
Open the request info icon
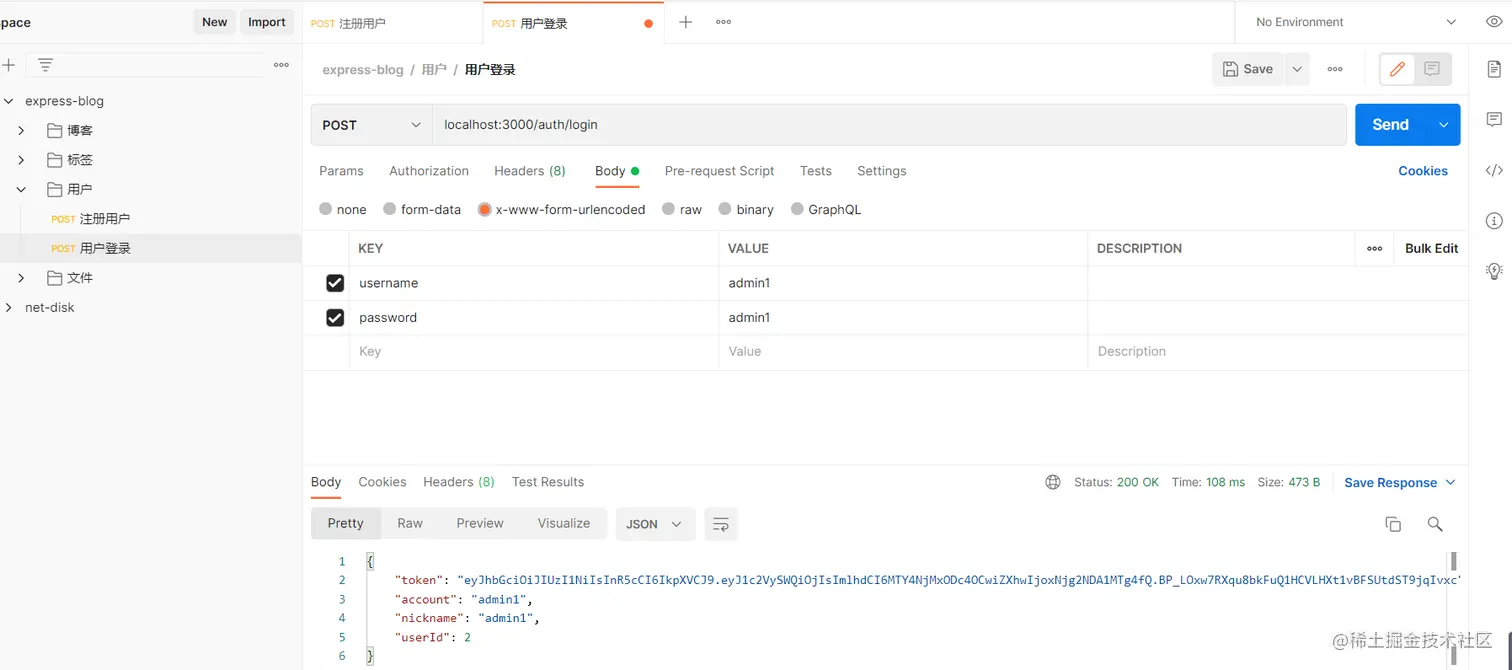1494,220
